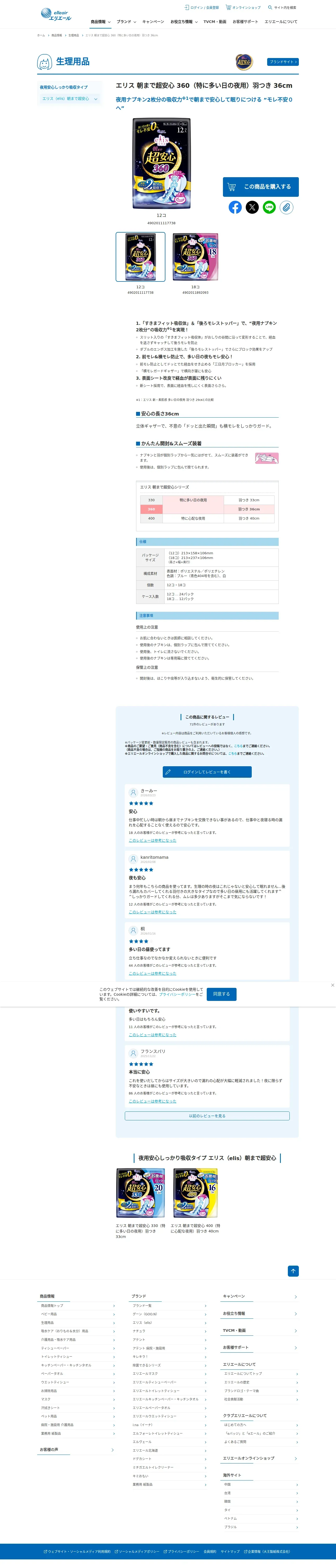Expand the footer お客様の声 section arrow

pyautogui.click(x=113, y=1450)
